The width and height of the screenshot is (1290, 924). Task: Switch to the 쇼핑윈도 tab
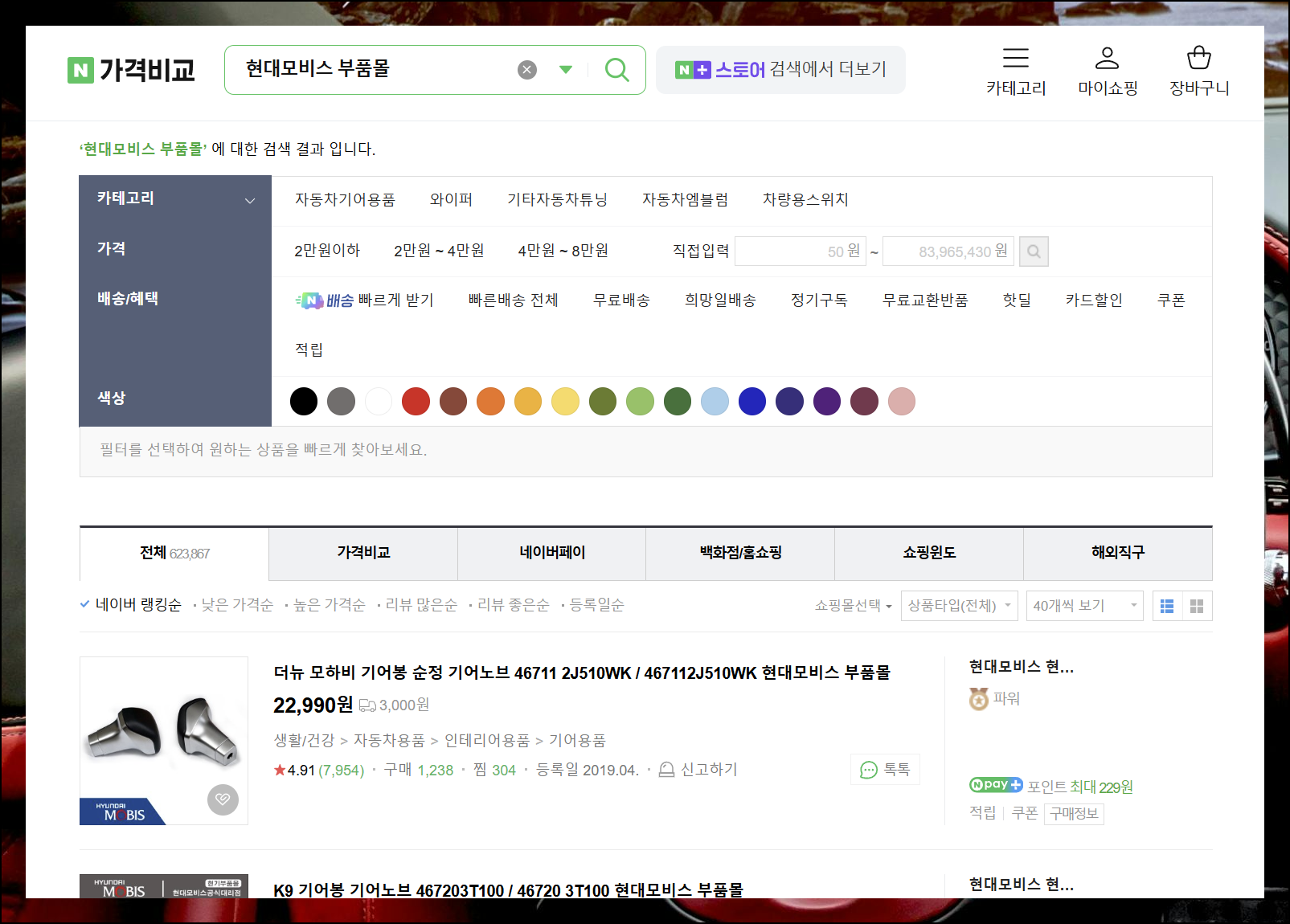pyautogui.click(x=929, y=553)
